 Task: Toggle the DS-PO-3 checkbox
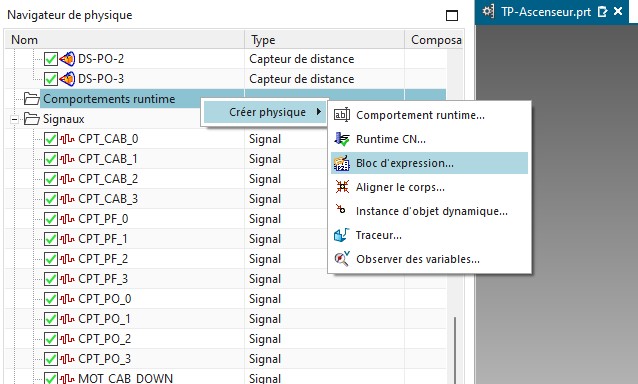click(50, 79)
